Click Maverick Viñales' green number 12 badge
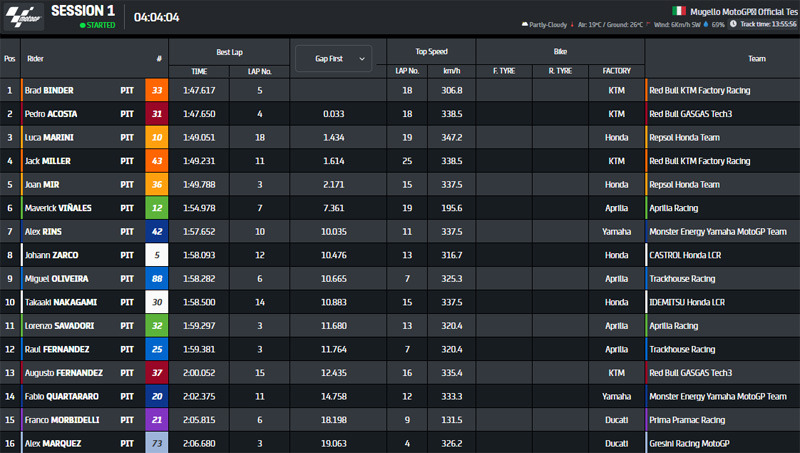The image size is (800, 453). [156, 208]
